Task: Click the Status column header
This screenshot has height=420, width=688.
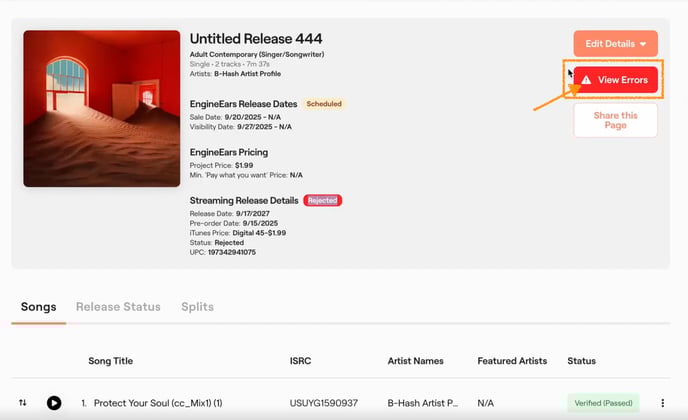Action: pyautogui.click(x=581, y=361)
